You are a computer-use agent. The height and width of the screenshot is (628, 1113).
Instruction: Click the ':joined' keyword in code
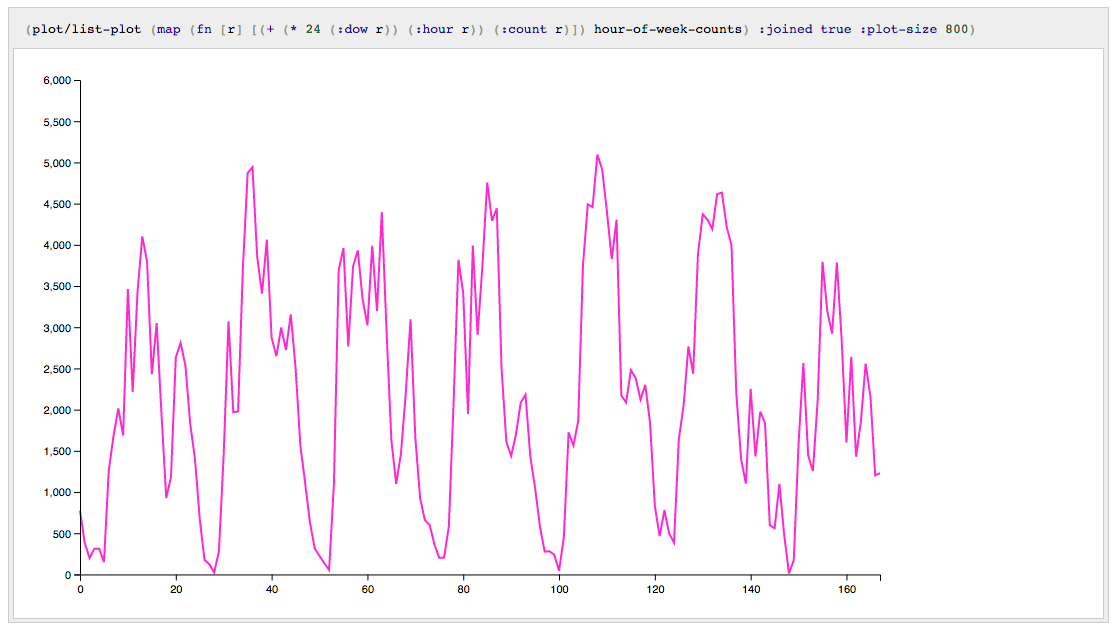(x=785, y=29)
